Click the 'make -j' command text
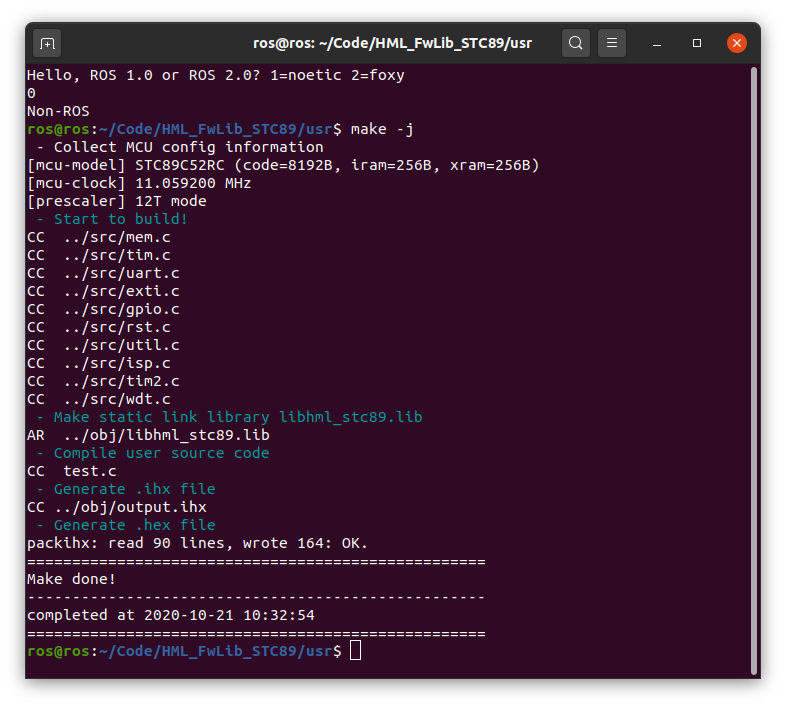This screenshot has width=786, height=707. click(x=382, y=129)
